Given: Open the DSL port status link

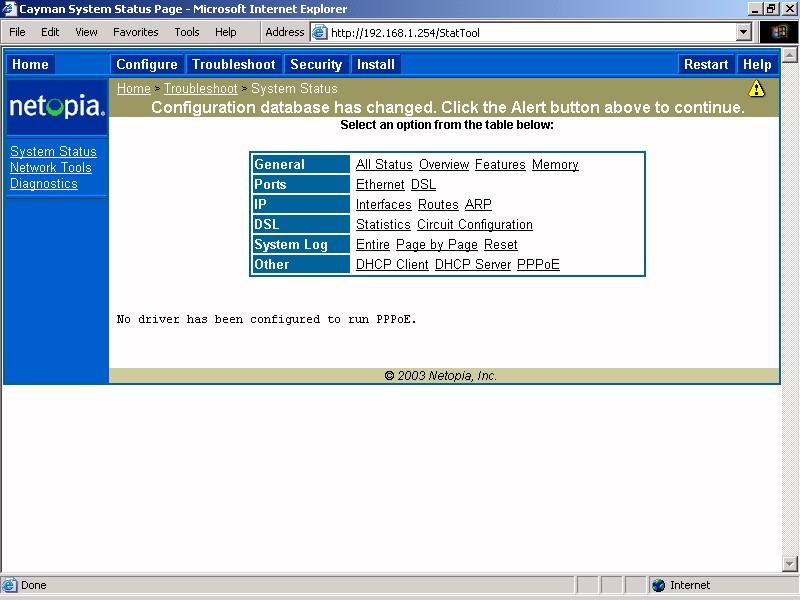Looking at the screenshot, I should coord(423,185).
